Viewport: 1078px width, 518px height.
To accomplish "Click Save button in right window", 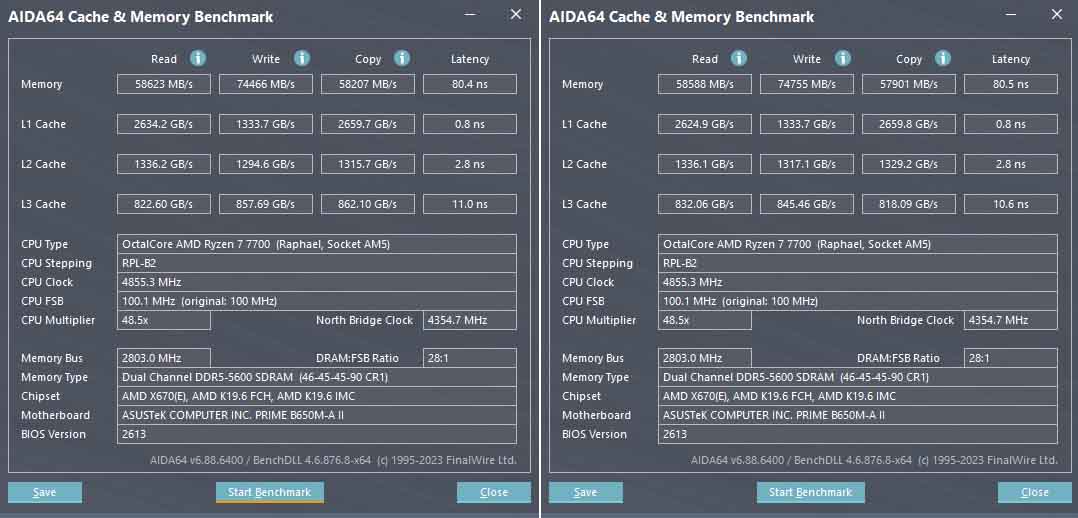I will click(586, 492).
